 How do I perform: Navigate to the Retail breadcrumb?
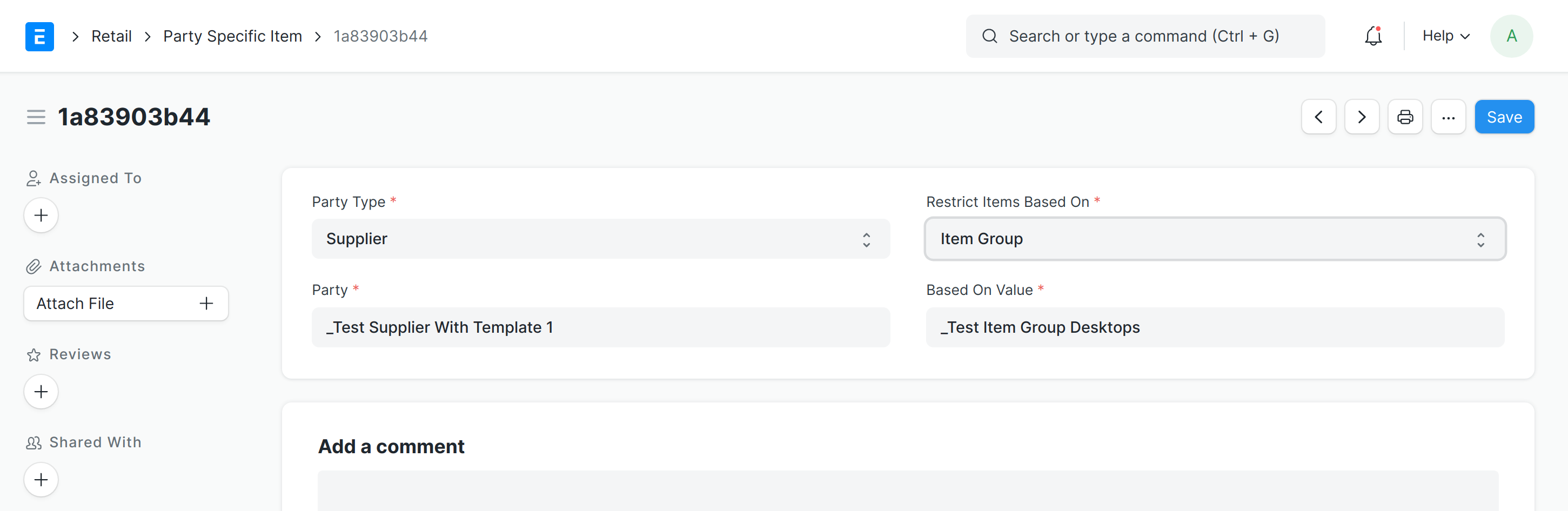[x=111, y=37]
